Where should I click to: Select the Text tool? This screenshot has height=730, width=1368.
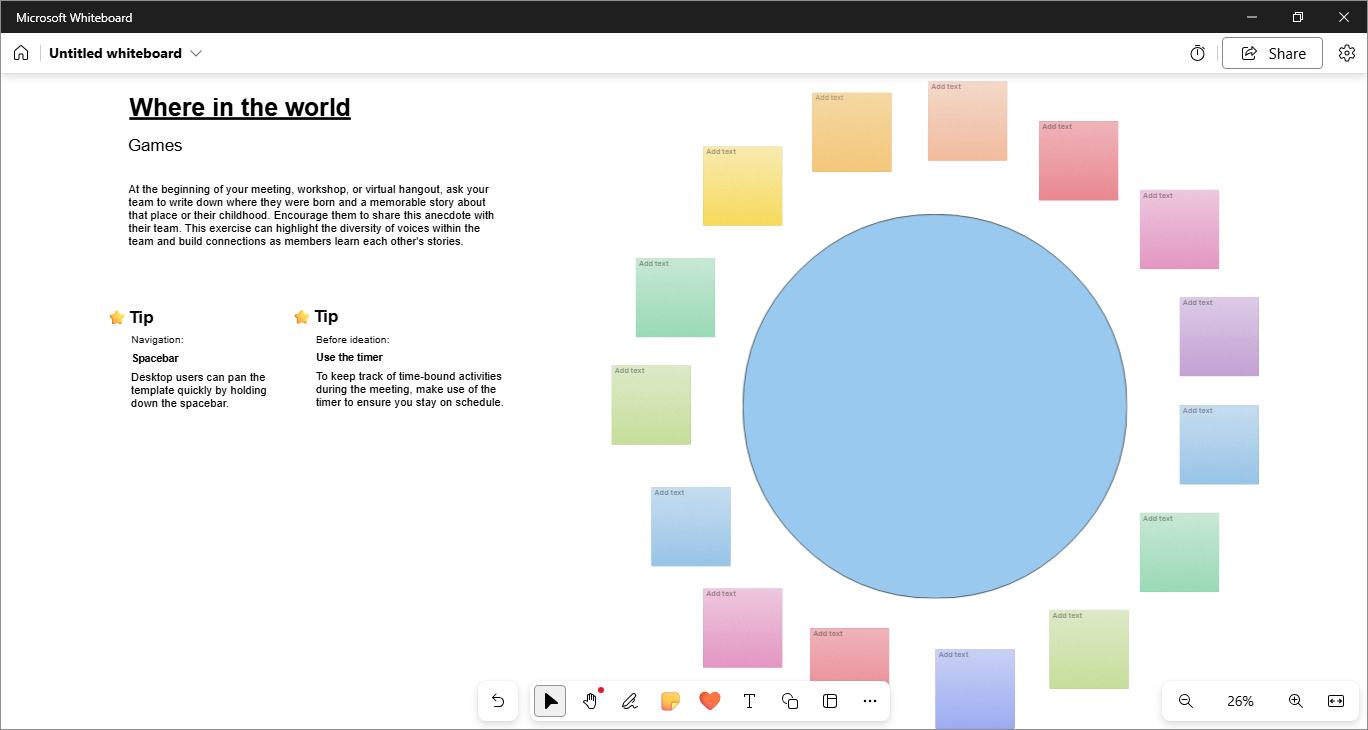coord(749,701)
